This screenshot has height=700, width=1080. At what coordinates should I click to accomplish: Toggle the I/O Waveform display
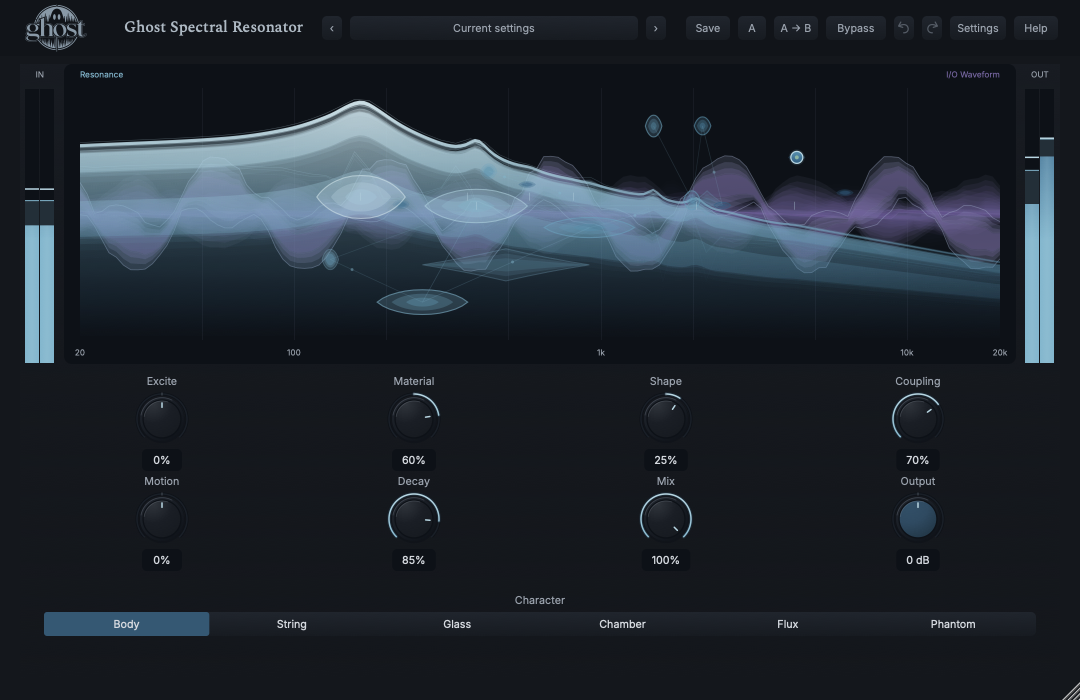click(973, 74)
